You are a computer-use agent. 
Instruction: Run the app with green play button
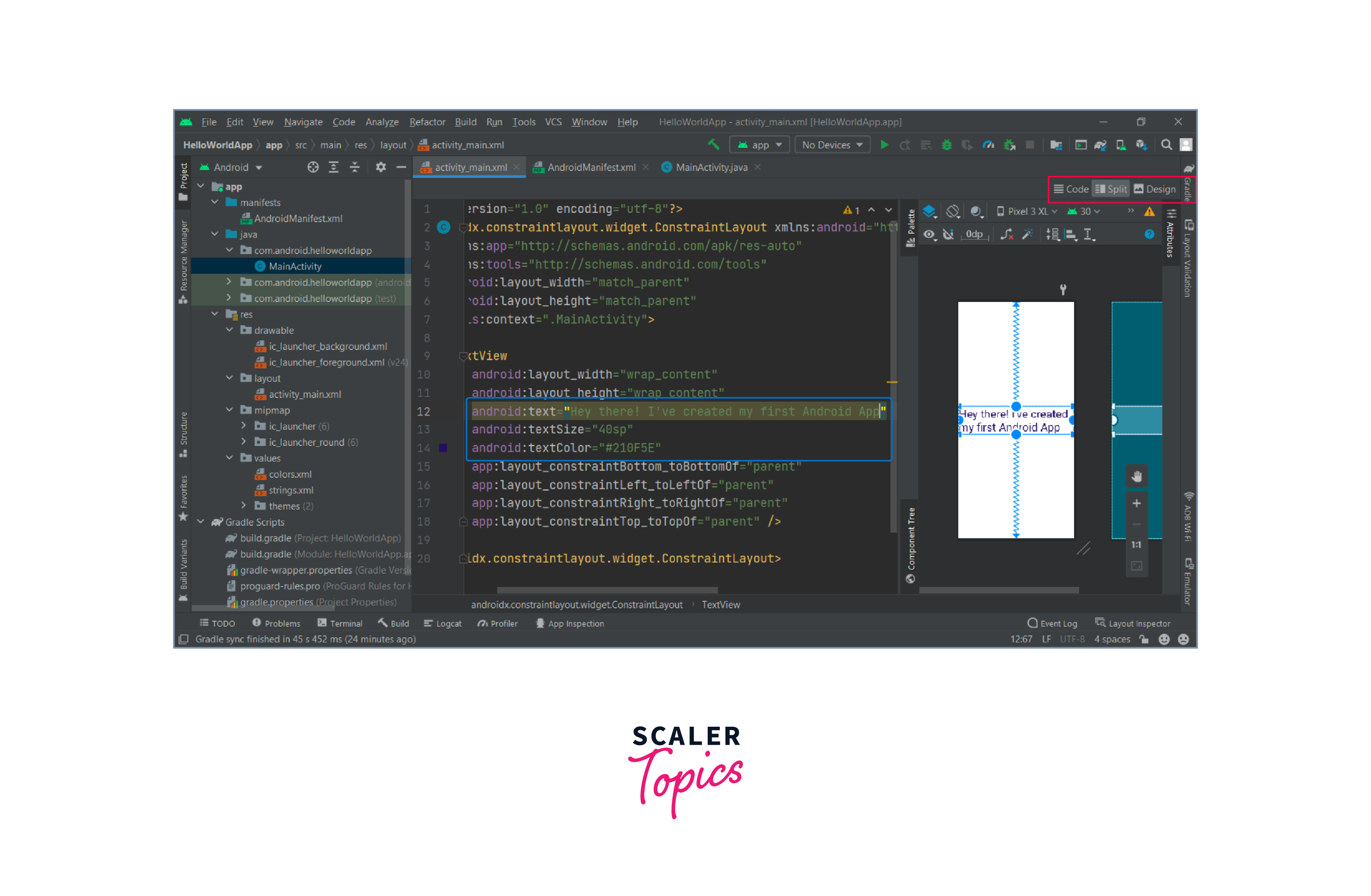click(884, 145)
